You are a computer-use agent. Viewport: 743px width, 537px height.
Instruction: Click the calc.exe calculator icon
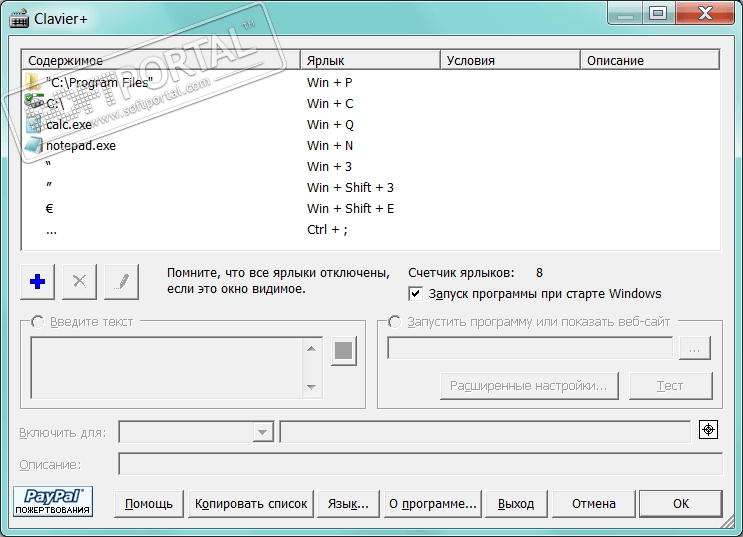[x=34, y=124]
